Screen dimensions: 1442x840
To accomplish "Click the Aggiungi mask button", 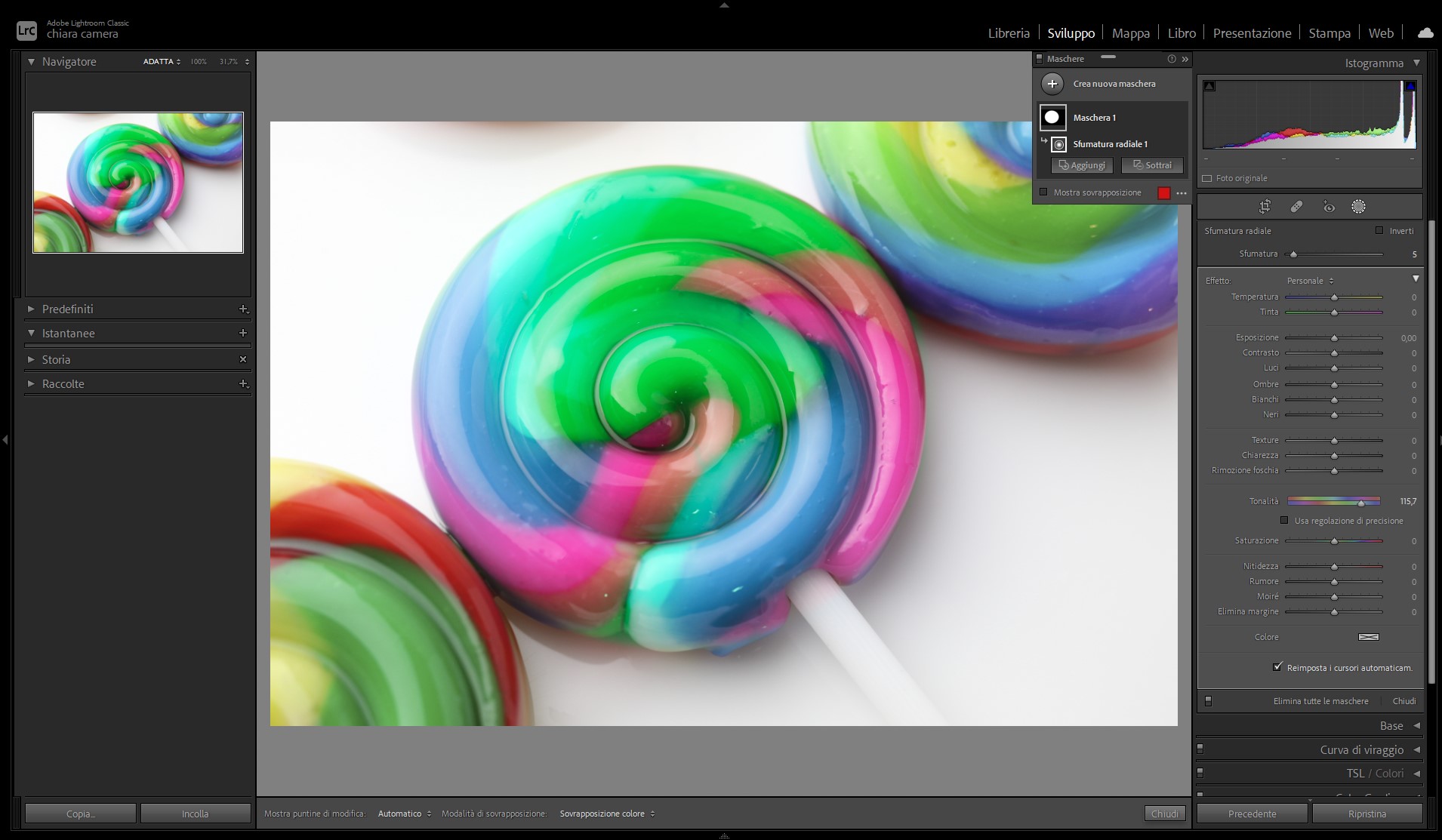I will [x=1082, y=165].
